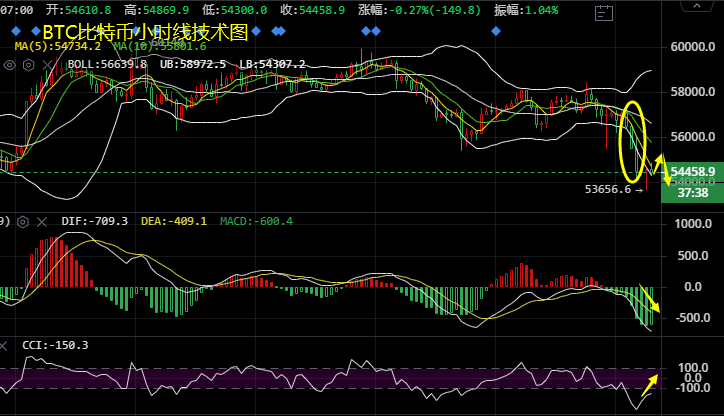The image size is (724, 416).
Task: Click the 60000.0 price axis label
Action: (693, 47)
